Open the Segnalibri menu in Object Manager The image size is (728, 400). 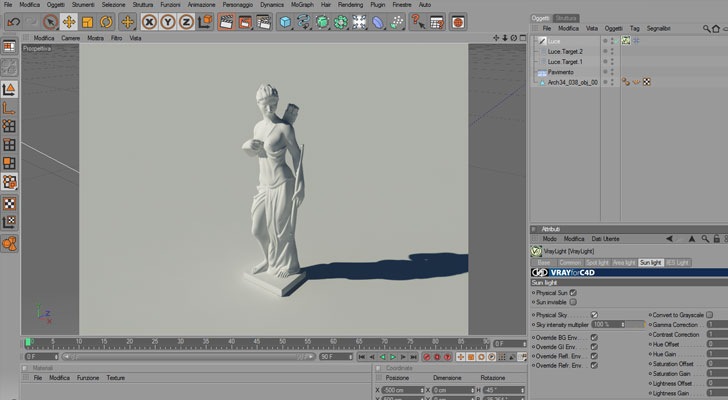coord(658,28)
